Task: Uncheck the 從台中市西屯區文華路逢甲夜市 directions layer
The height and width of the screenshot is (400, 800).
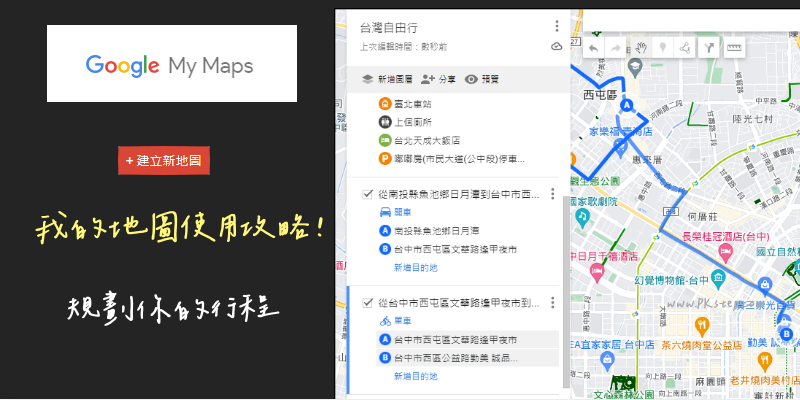Action: [366, 303]
